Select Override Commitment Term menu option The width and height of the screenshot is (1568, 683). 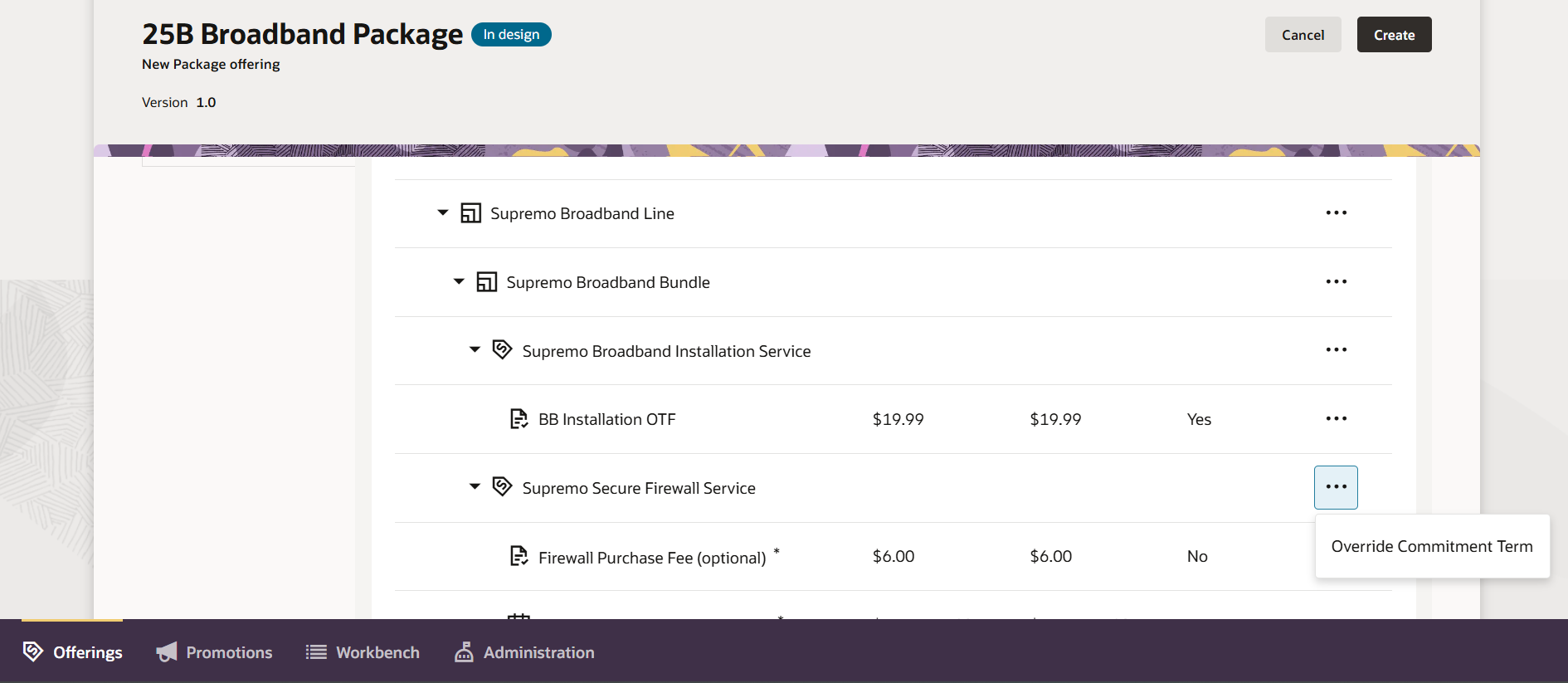point(1431,546)
